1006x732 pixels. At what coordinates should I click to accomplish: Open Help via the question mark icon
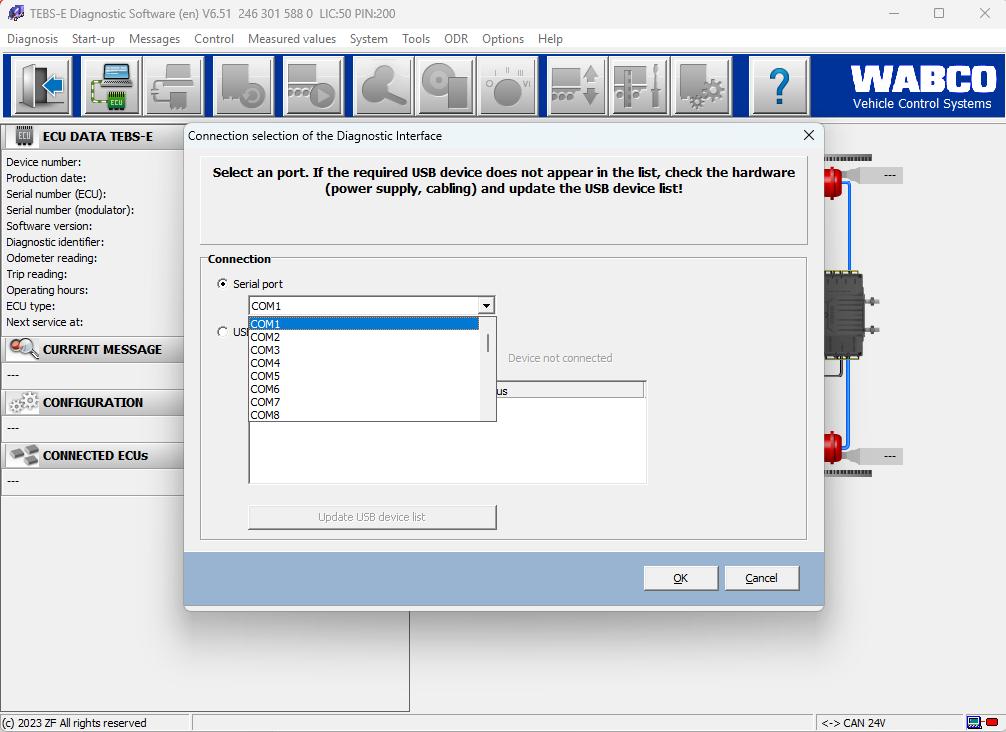tap(779, 85)
